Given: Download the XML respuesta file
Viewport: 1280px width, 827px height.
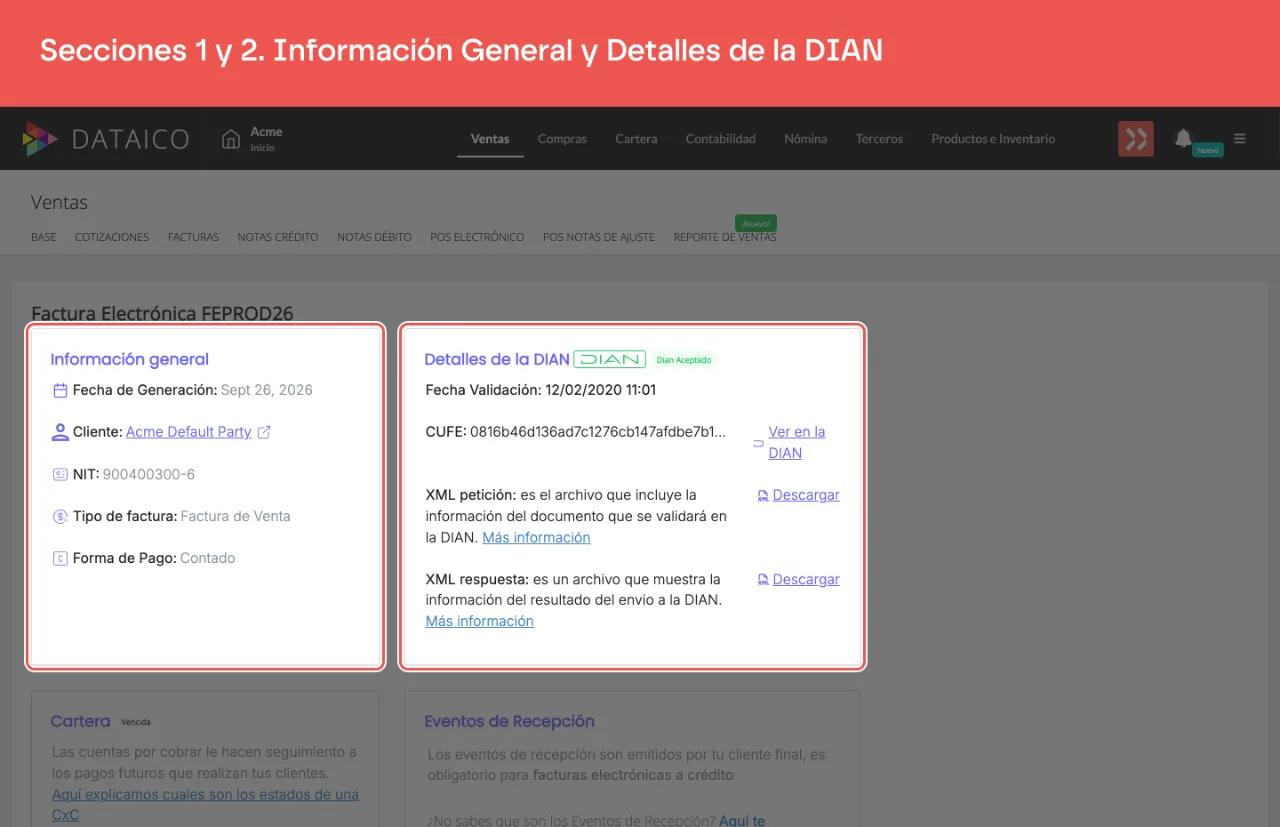Looking at the screenshot, I should point(806,579).
